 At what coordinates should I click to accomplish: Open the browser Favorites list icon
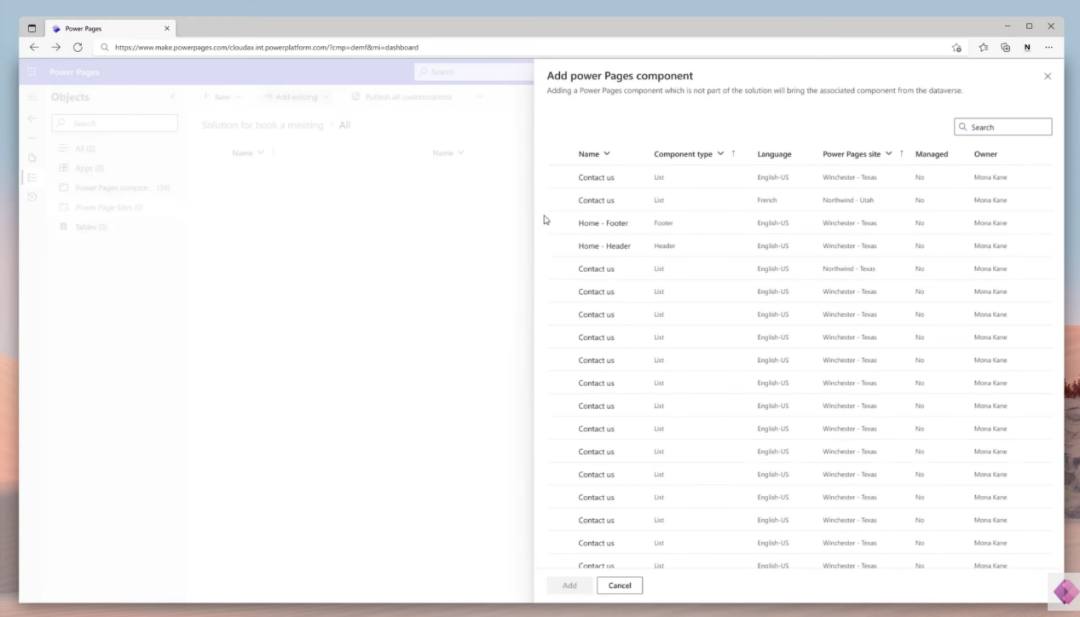[x=983, y=48]
